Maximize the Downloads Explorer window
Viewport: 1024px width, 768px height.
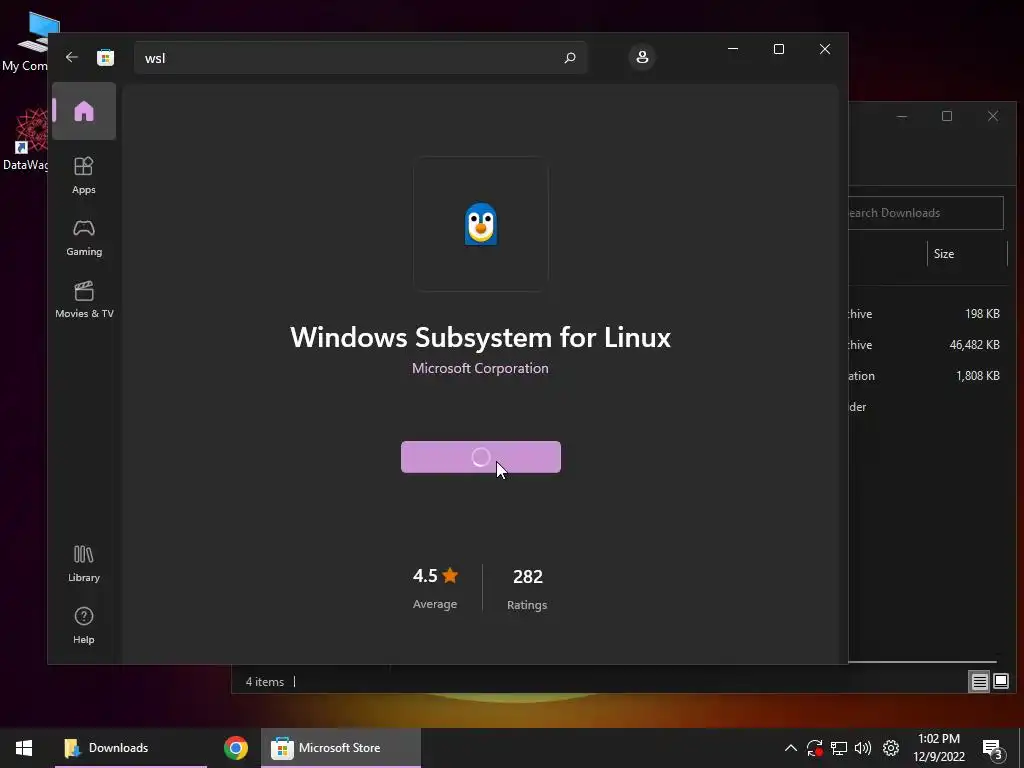947,116
